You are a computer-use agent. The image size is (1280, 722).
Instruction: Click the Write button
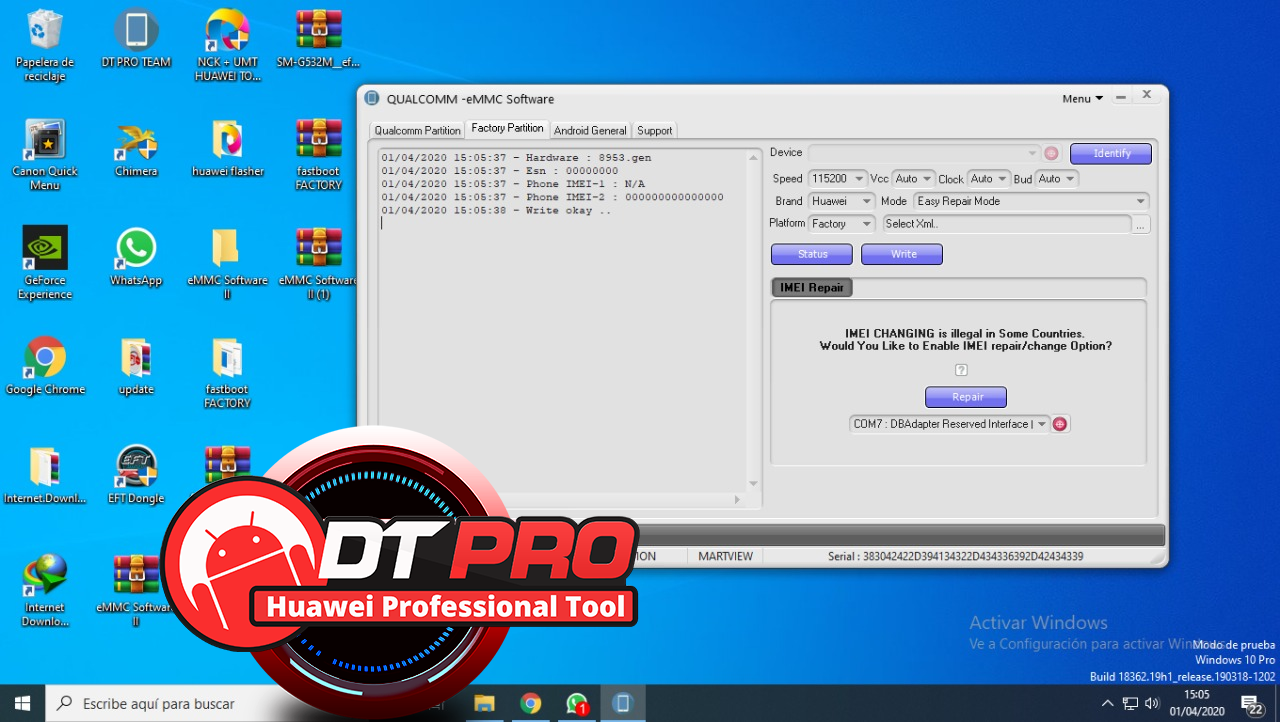click(x=902, y=254)
